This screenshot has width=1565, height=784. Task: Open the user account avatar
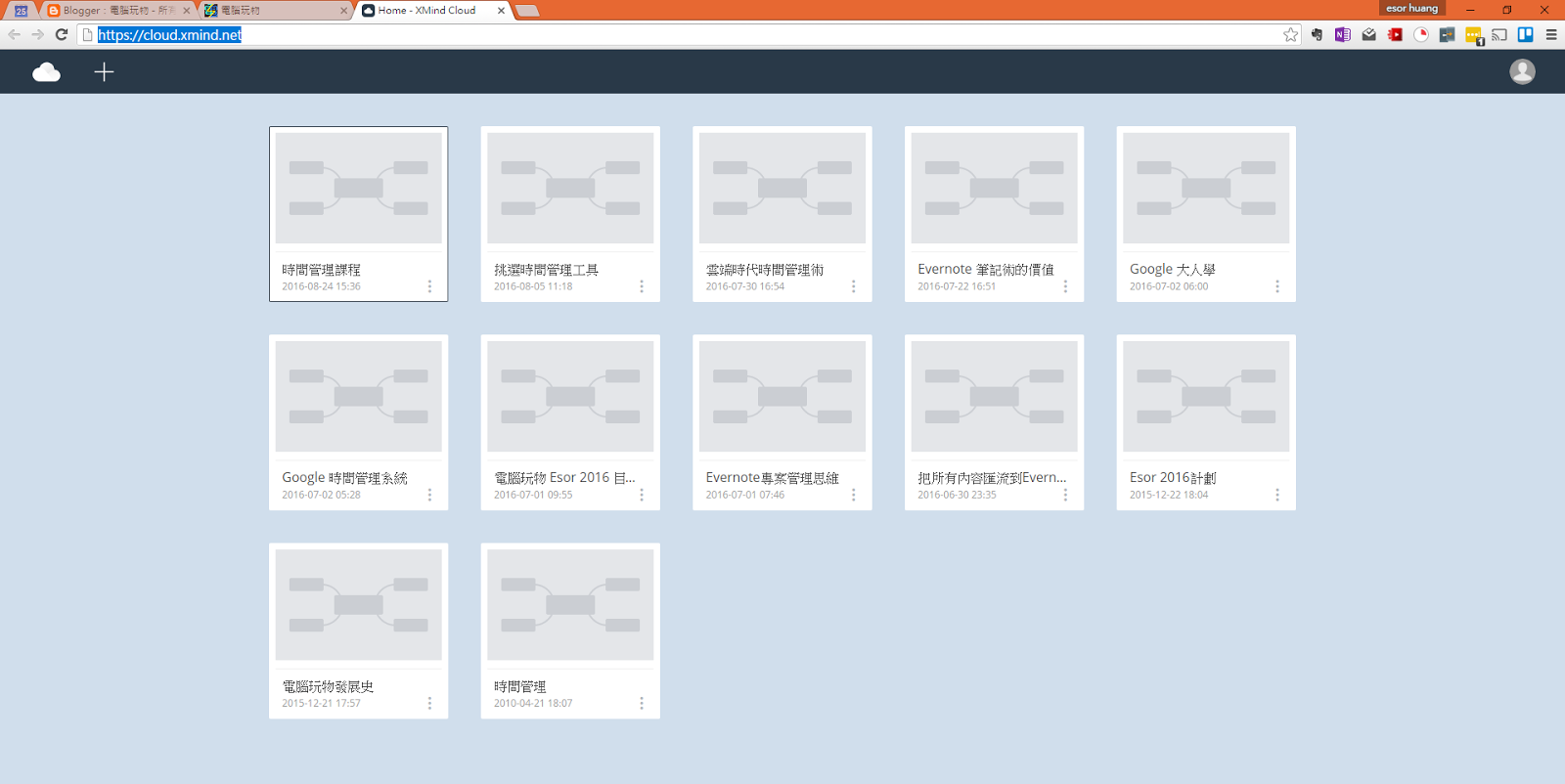pyautogui.click(x=1522, y=71)
